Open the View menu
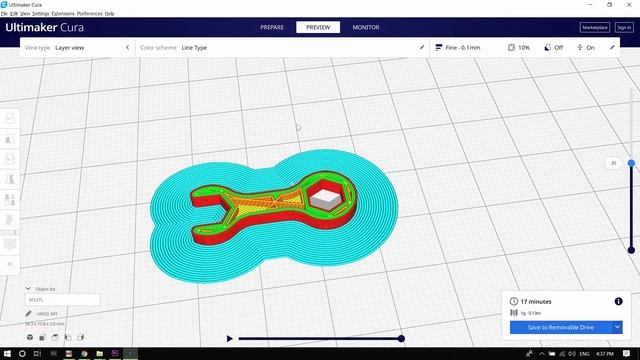 coord(25,13)
